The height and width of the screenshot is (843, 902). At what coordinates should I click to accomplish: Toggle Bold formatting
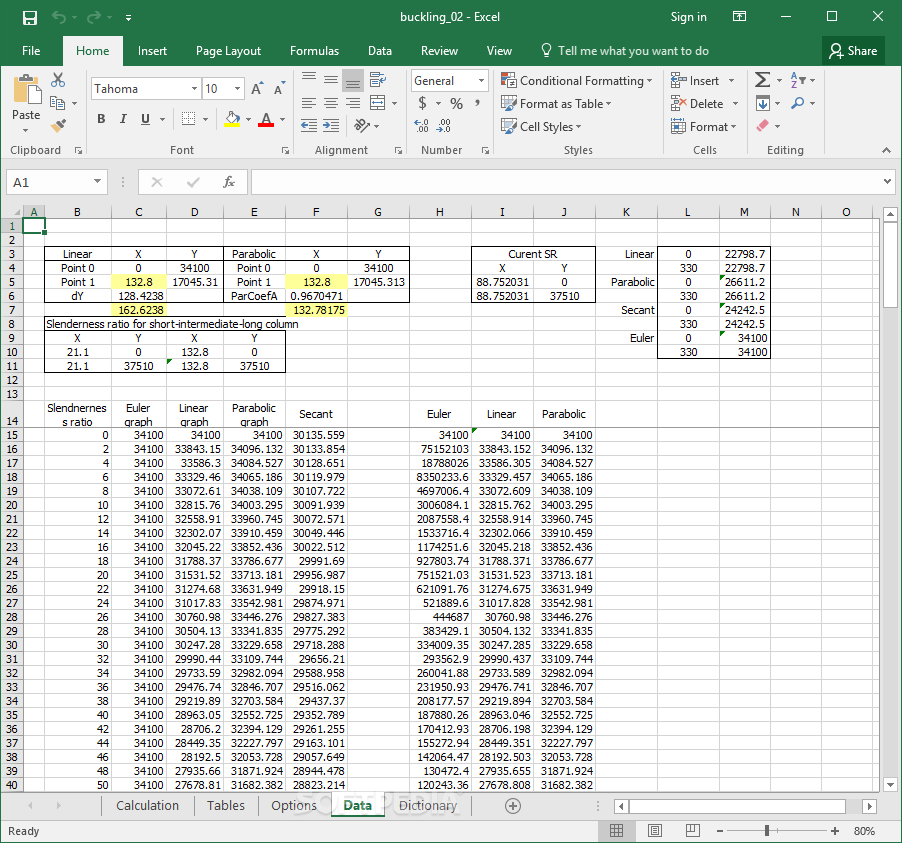[101, 119]
